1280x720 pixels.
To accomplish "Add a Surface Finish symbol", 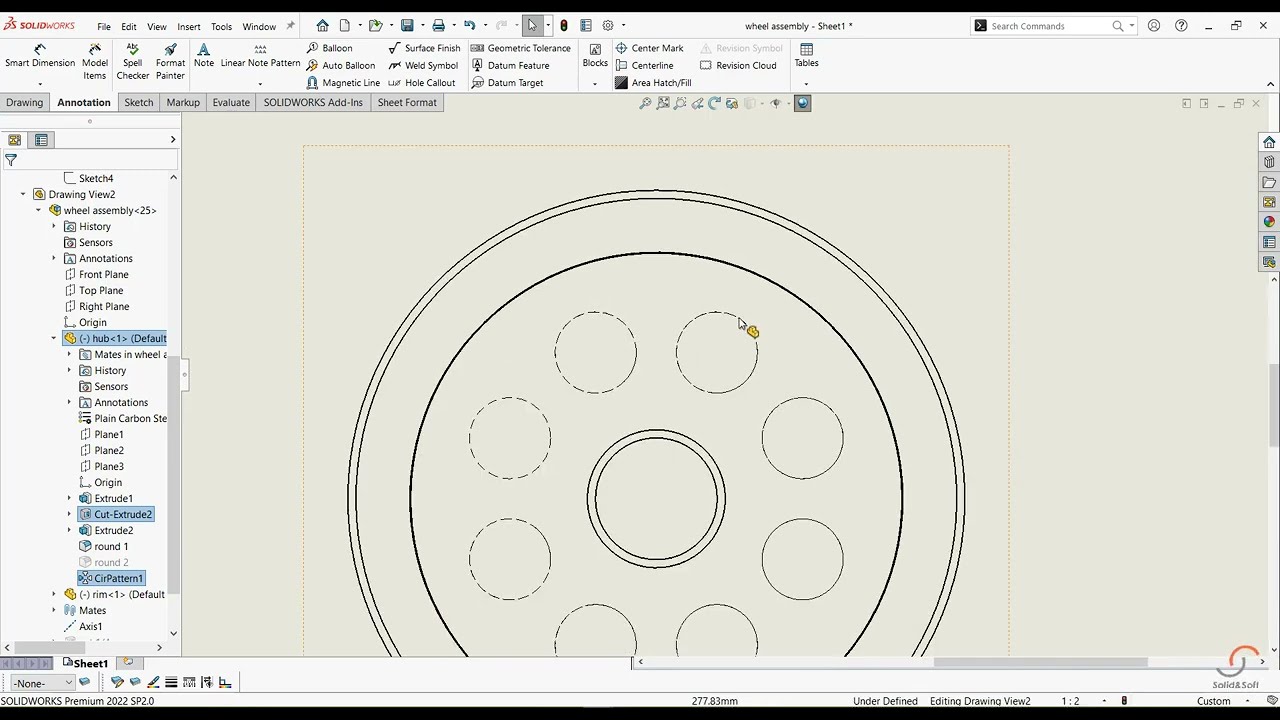I will point(424,48).
